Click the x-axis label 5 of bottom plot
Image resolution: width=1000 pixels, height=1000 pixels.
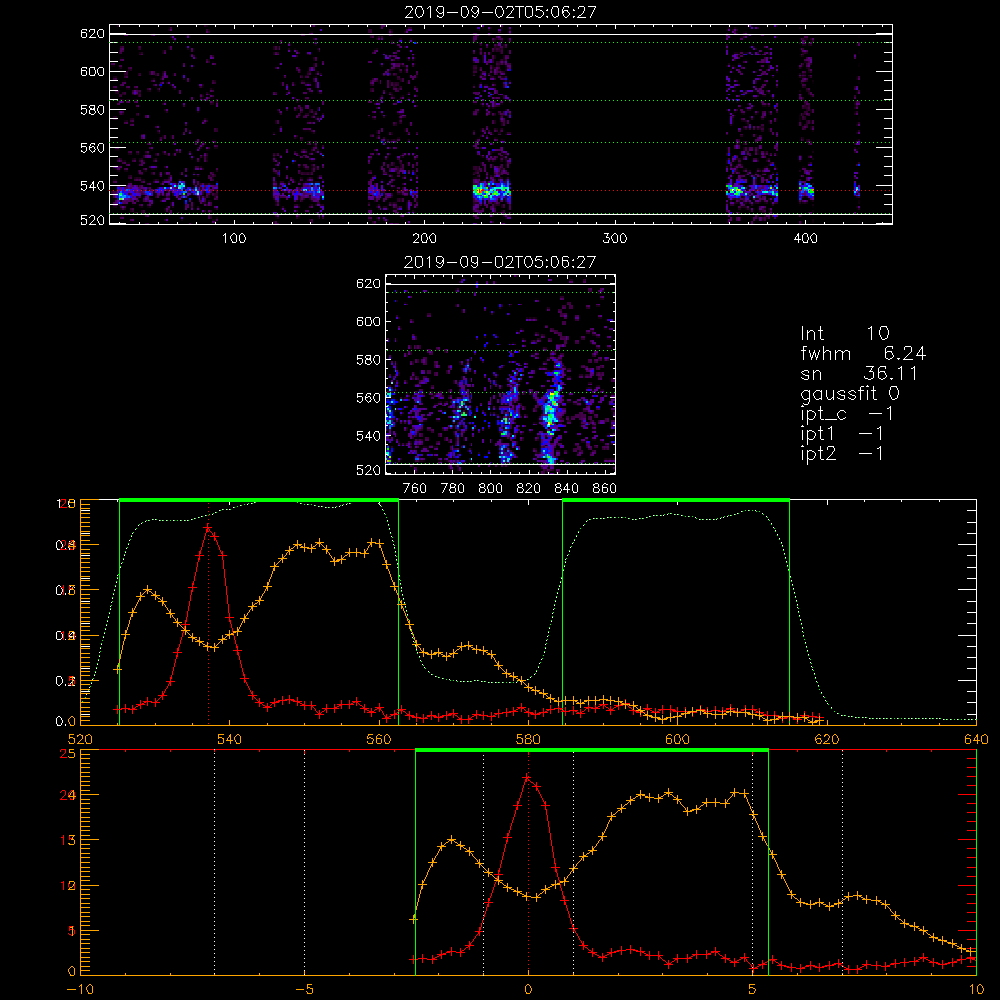coord(752,990)
